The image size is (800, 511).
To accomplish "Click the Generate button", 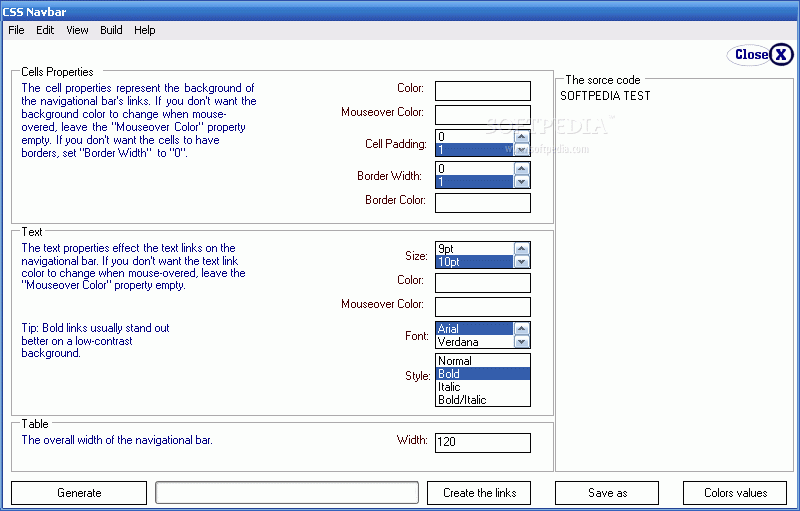I will [79, 493].
